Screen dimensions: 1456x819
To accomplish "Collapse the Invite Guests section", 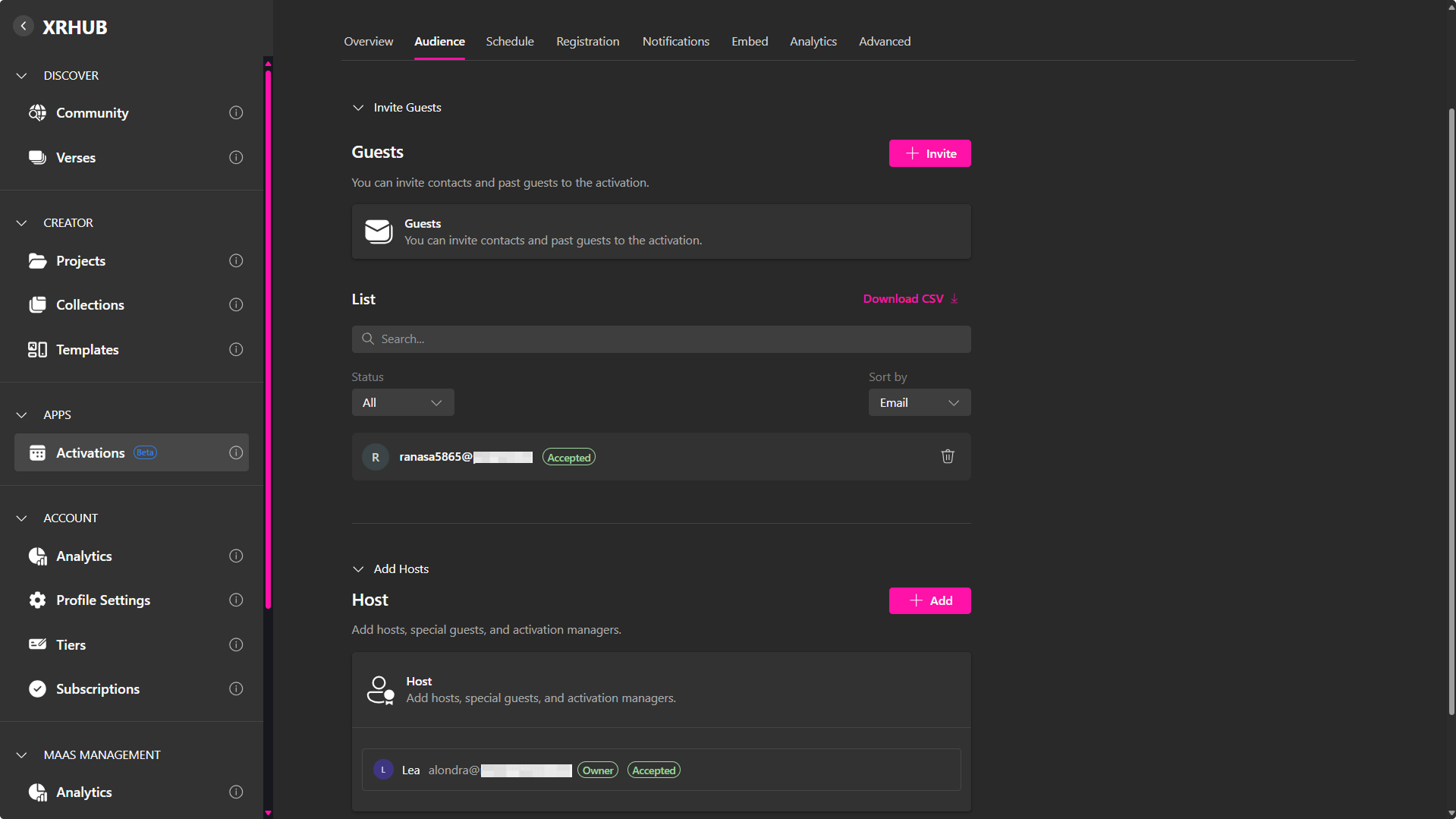I will (x=358, y=108).
